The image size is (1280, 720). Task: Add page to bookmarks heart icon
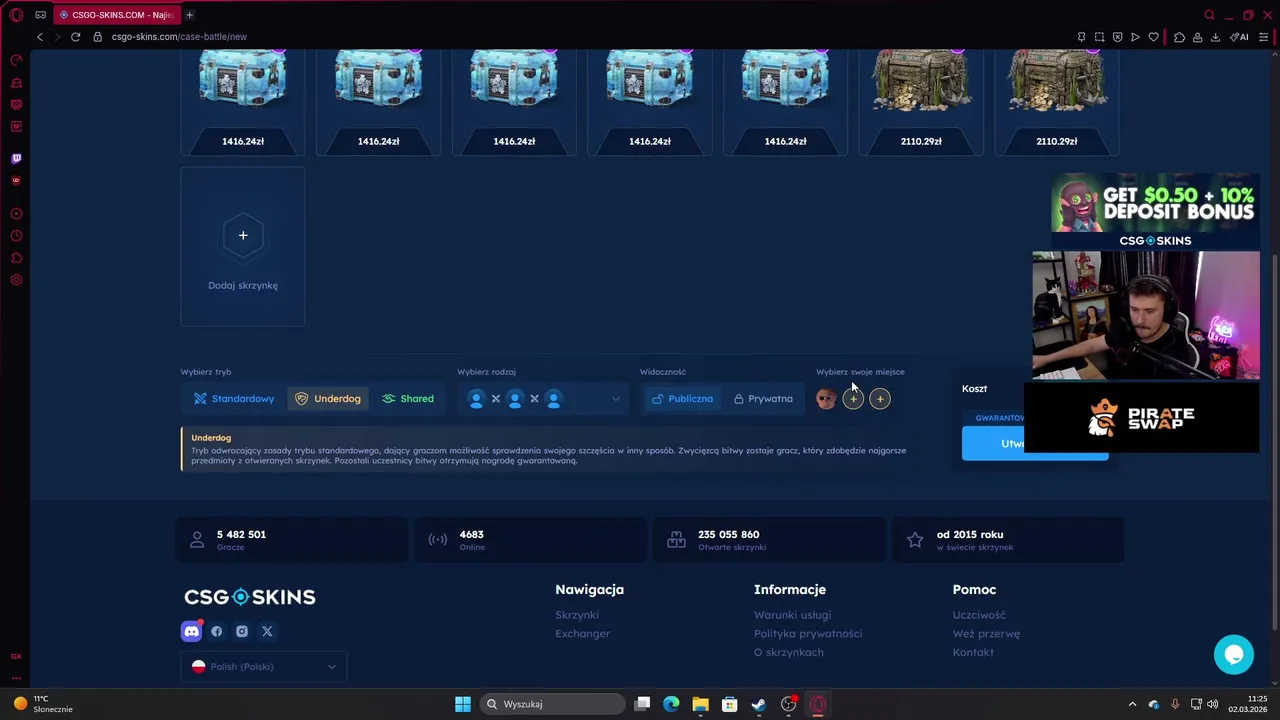point(1153,37)
